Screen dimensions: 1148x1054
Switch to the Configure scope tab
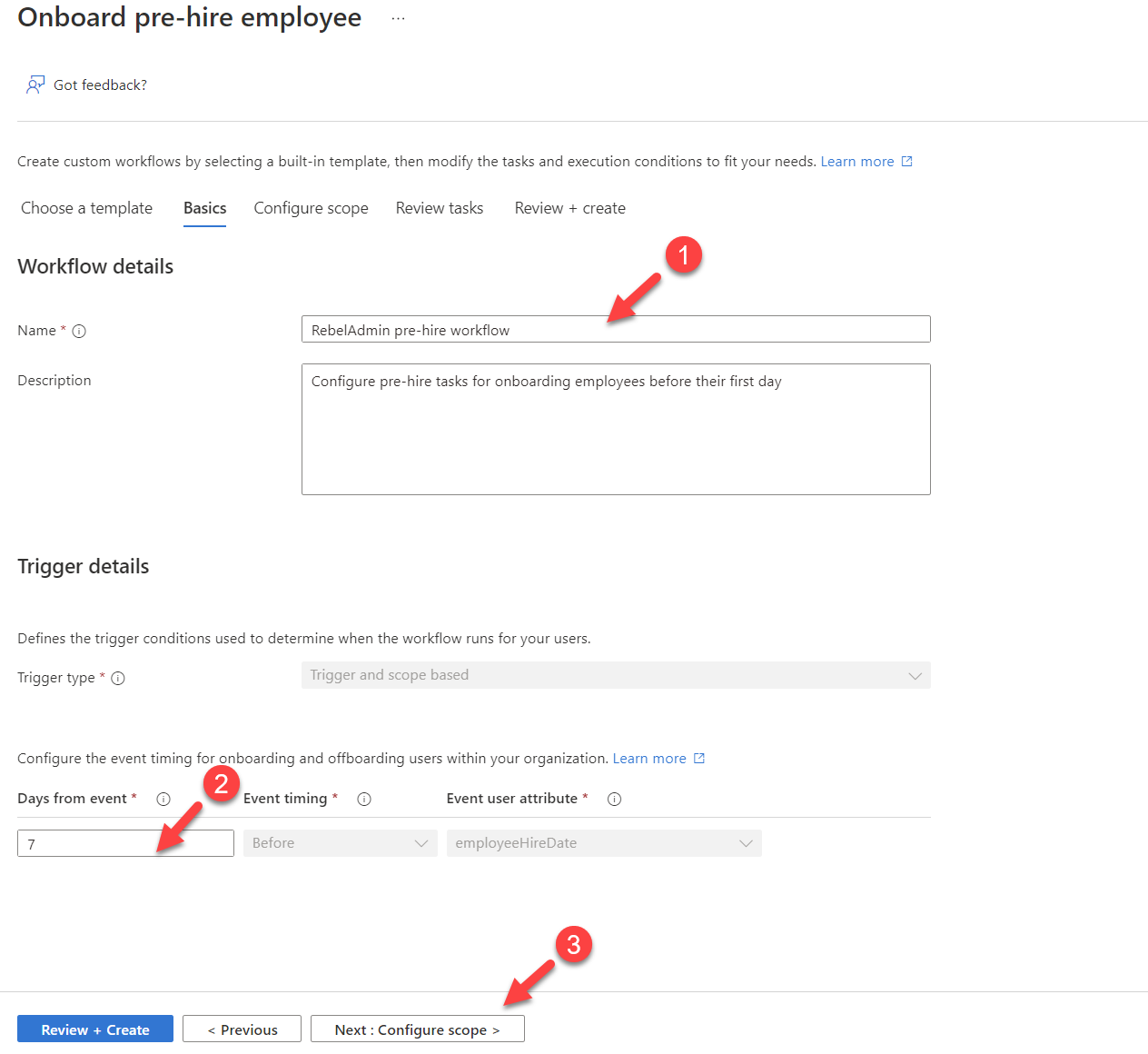[312, 208]
